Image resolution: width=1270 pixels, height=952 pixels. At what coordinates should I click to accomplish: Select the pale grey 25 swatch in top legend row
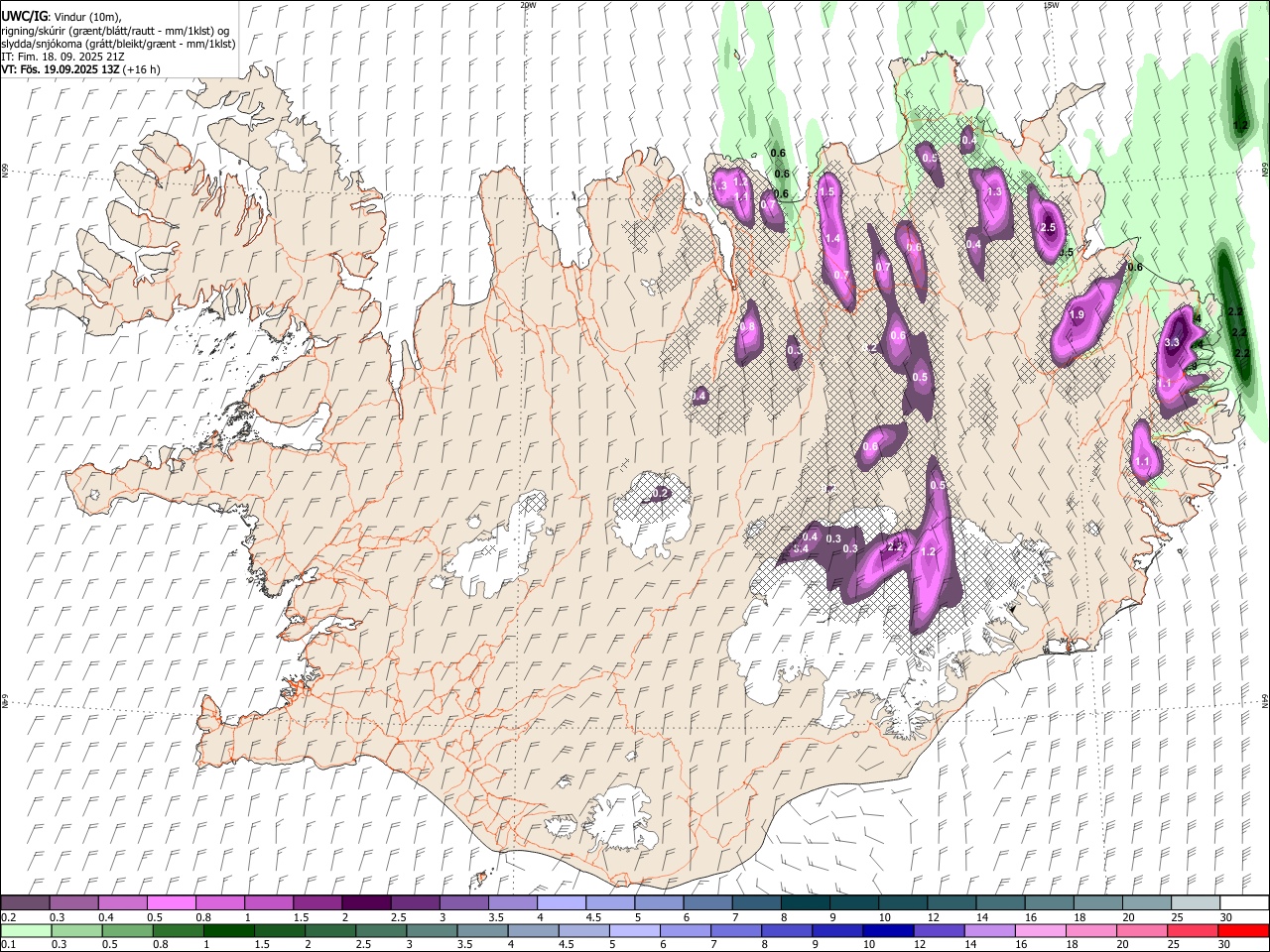1194,902
